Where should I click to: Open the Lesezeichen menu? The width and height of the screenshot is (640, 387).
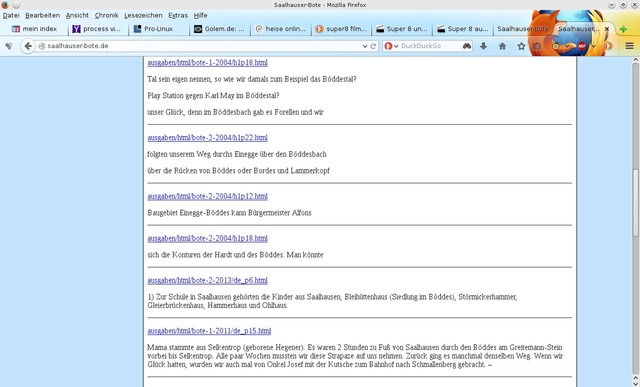coord(143,15)
